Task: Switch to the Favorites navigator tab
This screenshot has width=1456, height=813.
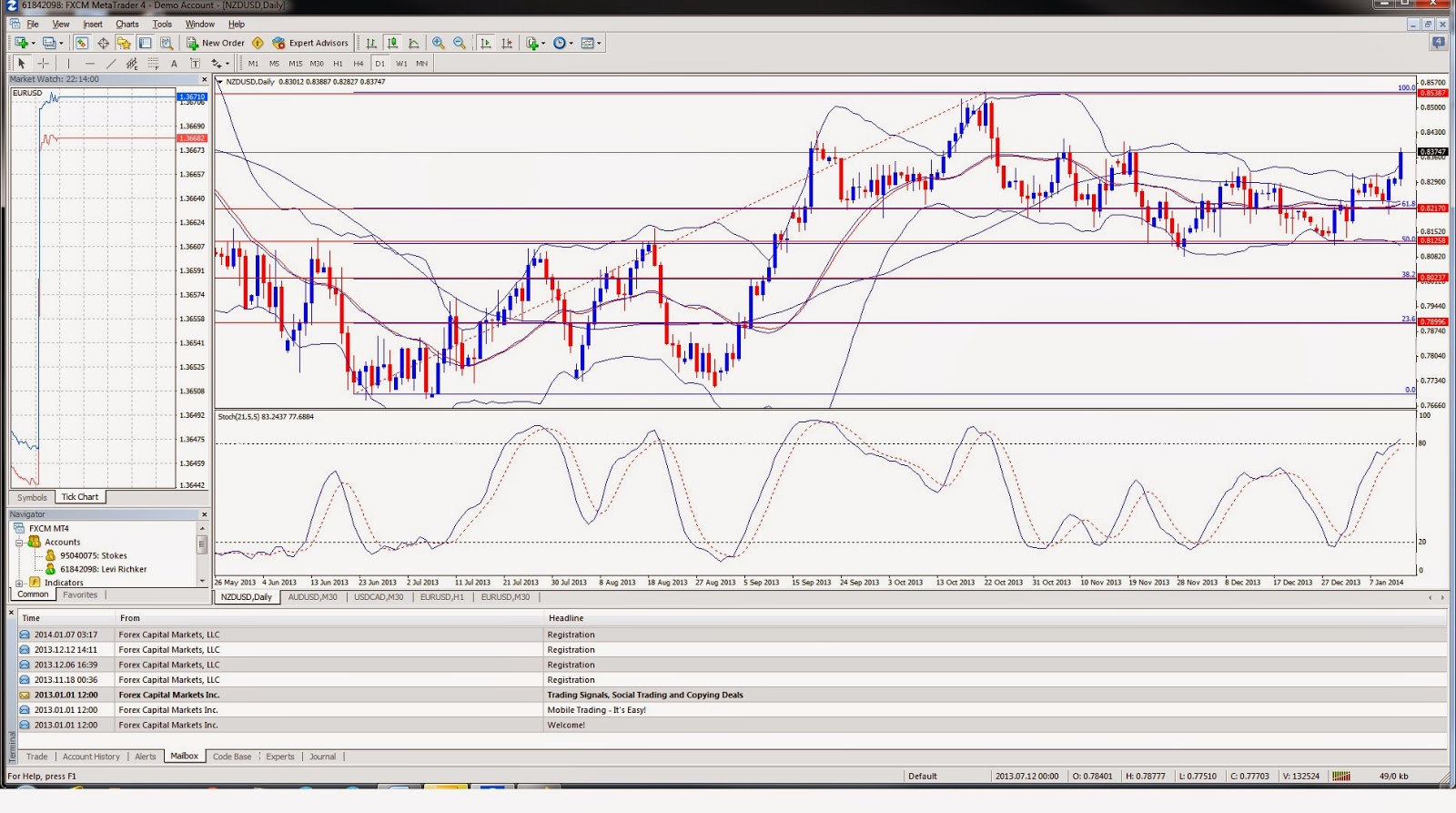Action: [80, 595]
